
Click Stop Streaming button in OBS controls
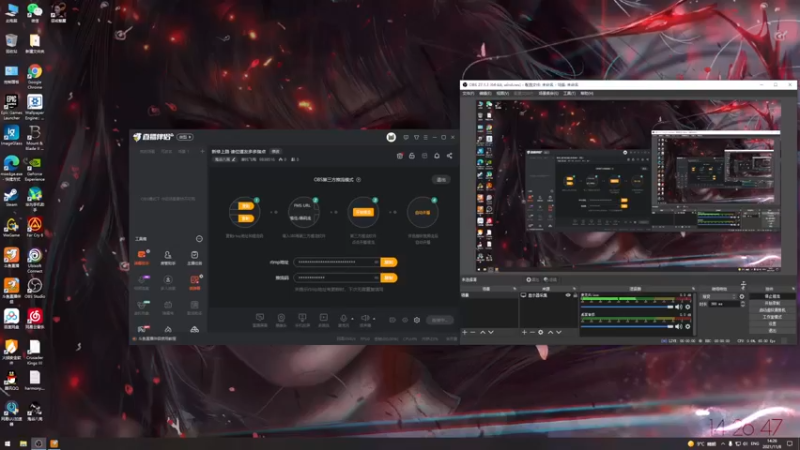click(x=772, y=296)
